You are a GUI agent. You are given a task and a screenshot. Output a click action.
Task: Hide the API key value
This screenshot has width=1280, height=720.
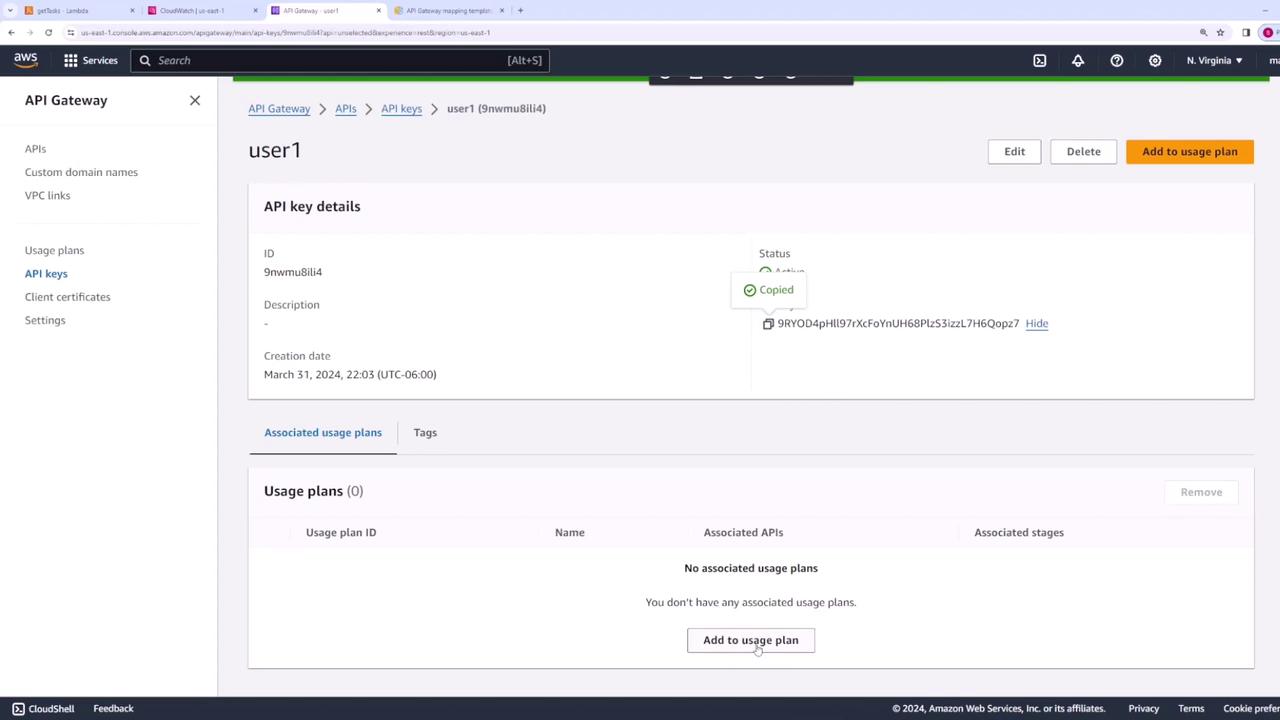(1036, 324)
